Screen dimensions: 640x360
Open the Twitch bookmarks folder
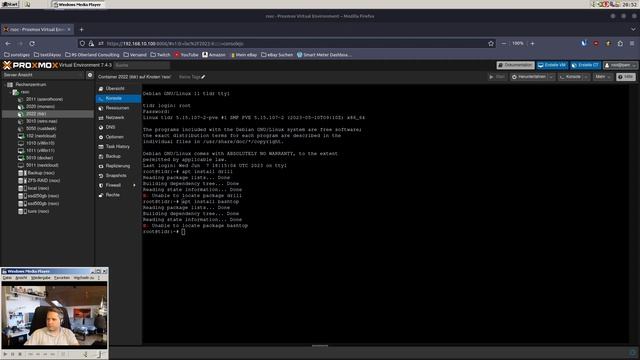tap(160, 55)
